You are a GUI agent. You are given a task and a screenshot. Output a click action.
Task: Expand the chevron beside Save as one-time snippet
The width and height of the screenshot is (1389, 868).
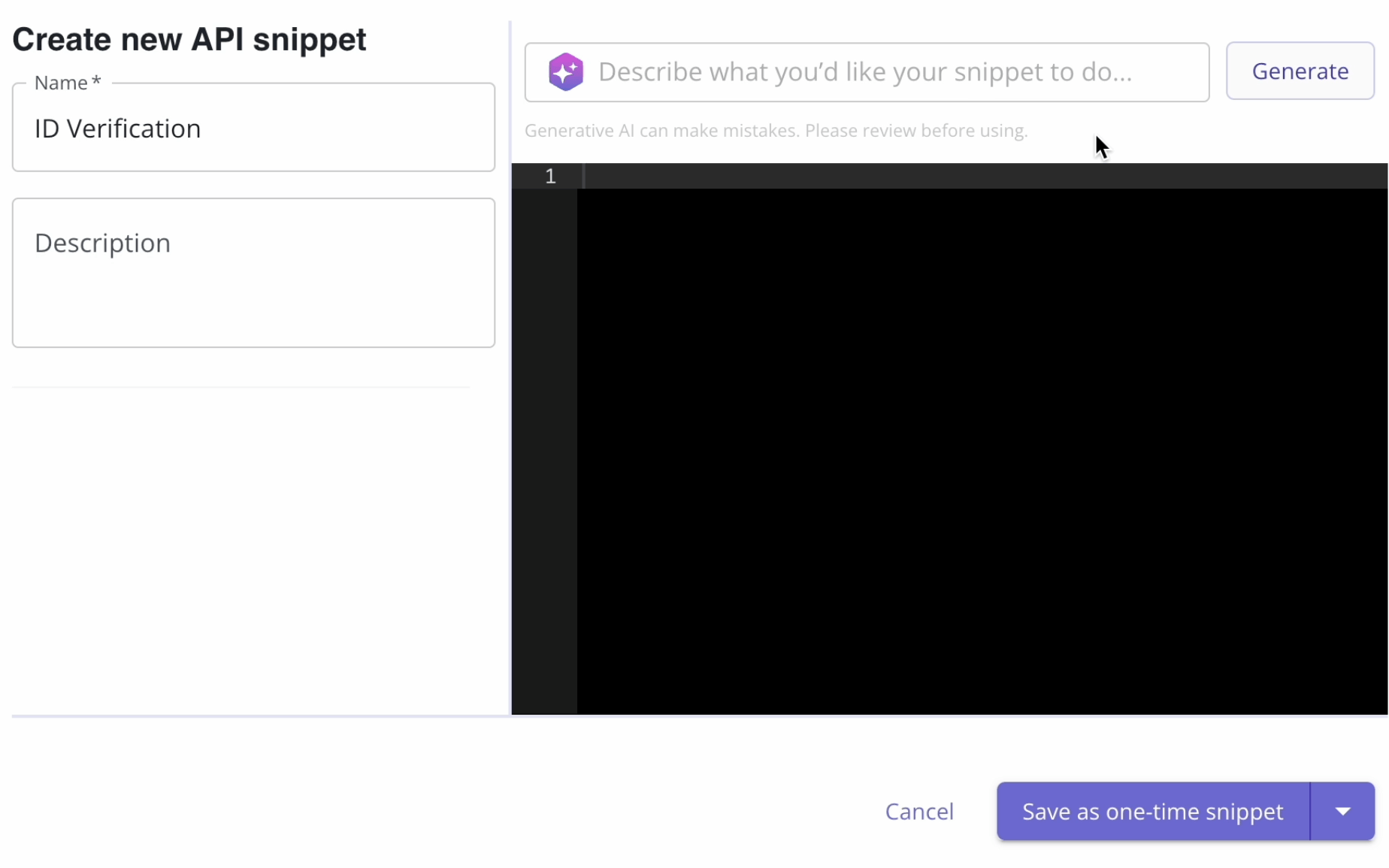(x=1342, y=811)
